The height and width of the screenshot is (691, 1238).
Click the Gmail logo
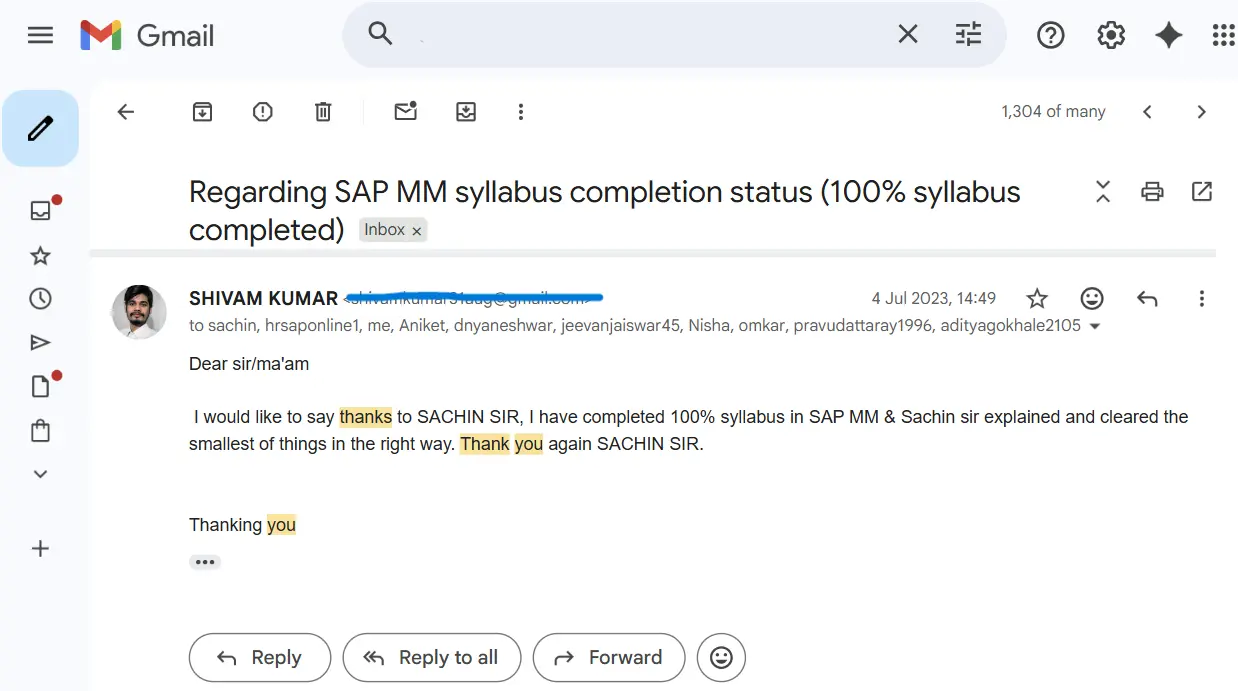coord(147,36)
